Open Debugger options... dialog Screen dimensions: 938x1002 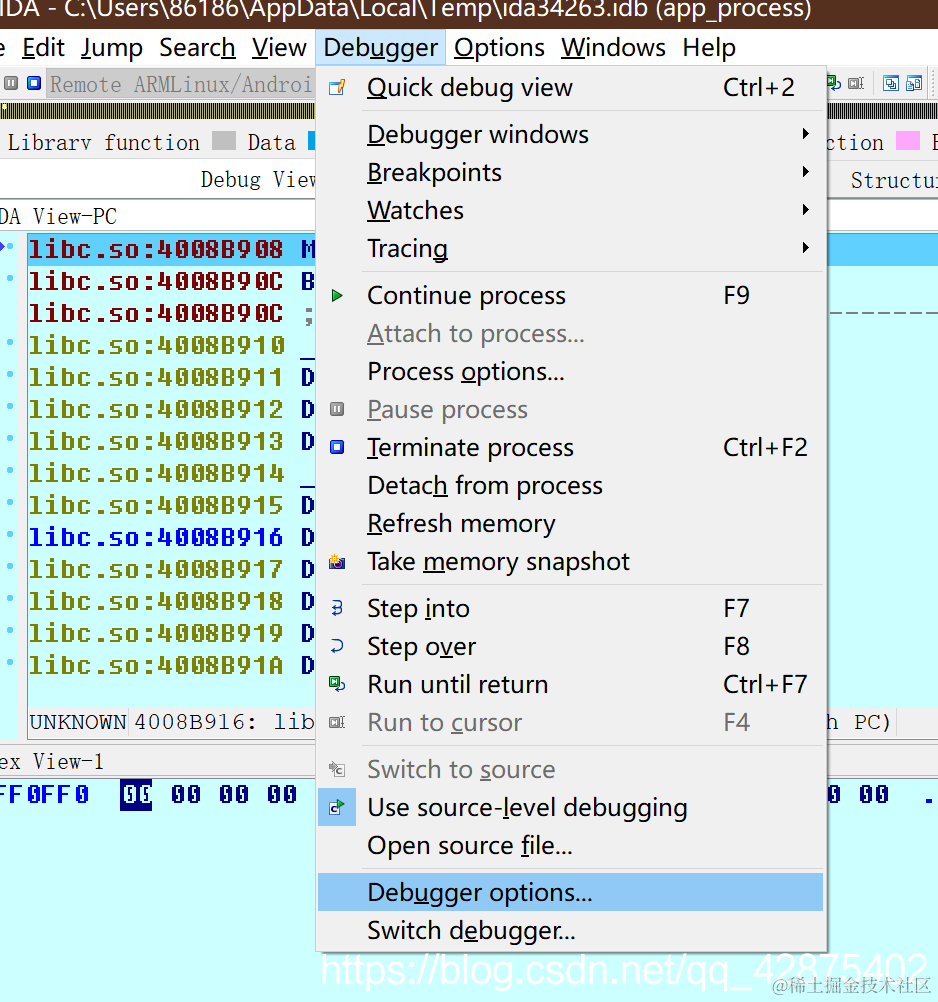[570, 892]
